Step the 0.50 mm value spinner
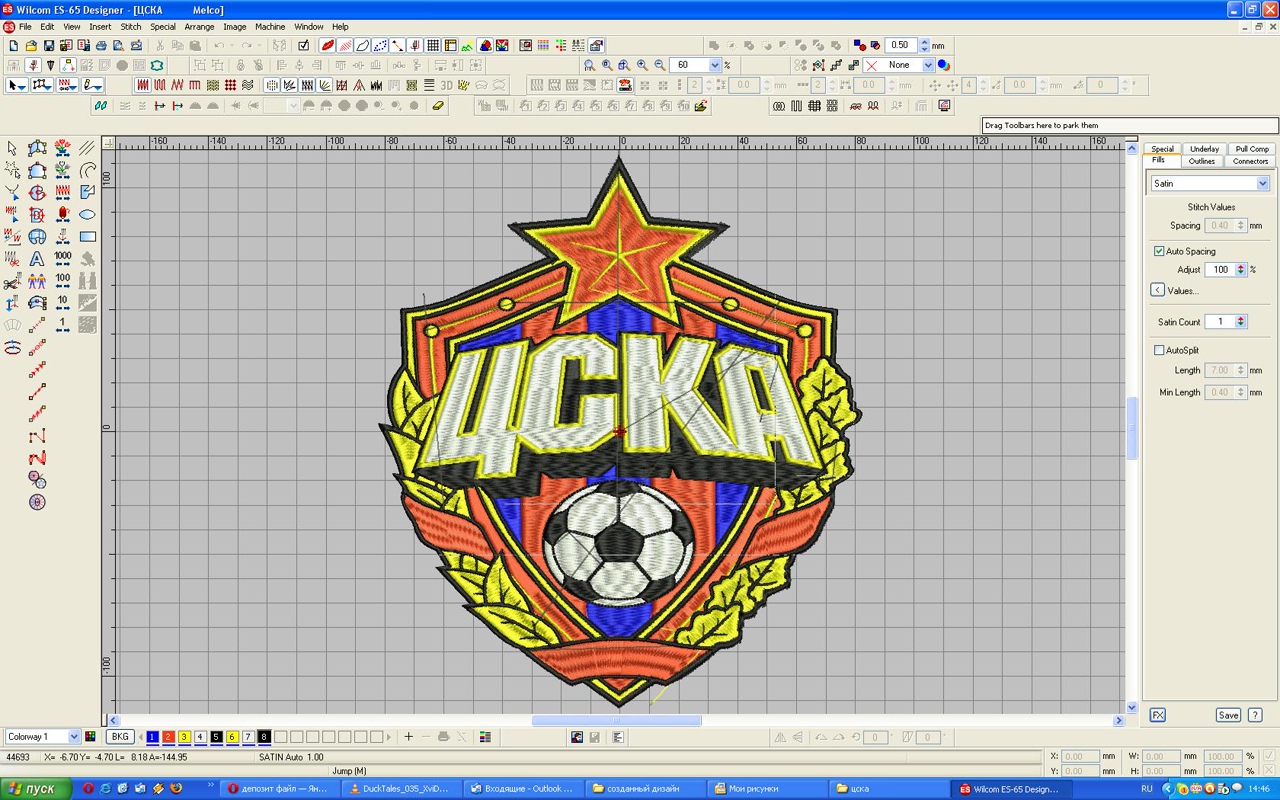Viewport: 1280px width, 800px height. point(924,46)
